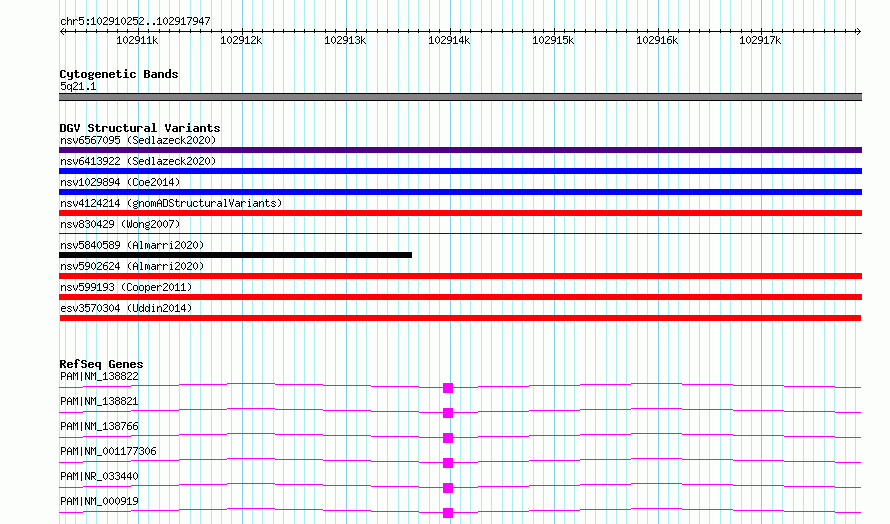Viewport: 890px width, 524px height.
Task: Select the RefSeq Genes track title
Action: tap(101, 364)
